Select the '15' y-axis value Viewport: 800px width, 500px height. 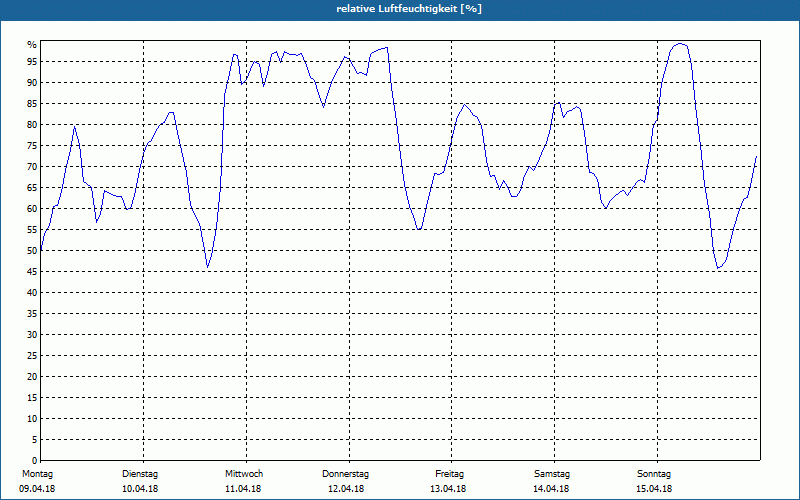coord(32,397)
